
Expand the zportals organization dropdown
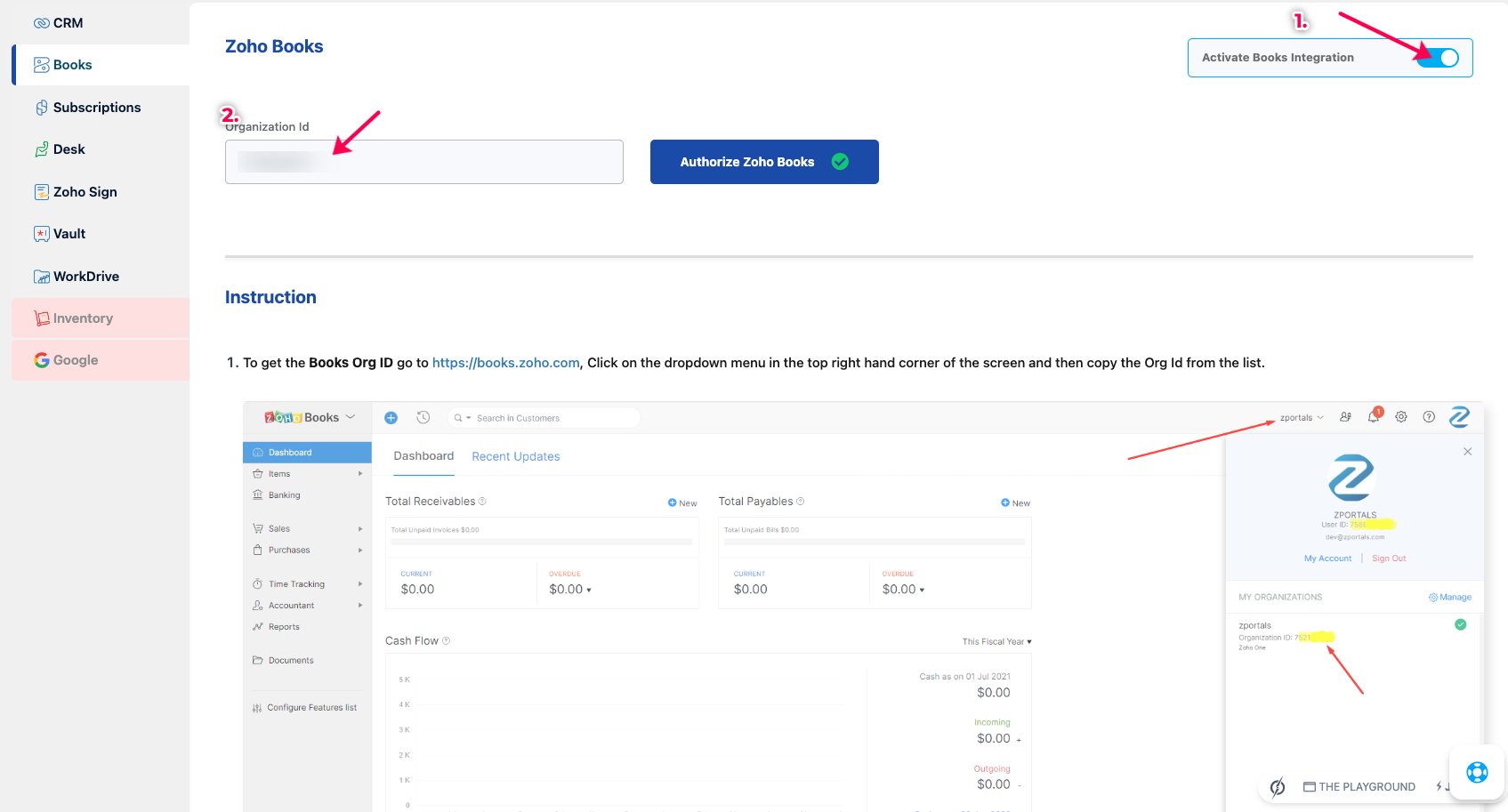1302,418
